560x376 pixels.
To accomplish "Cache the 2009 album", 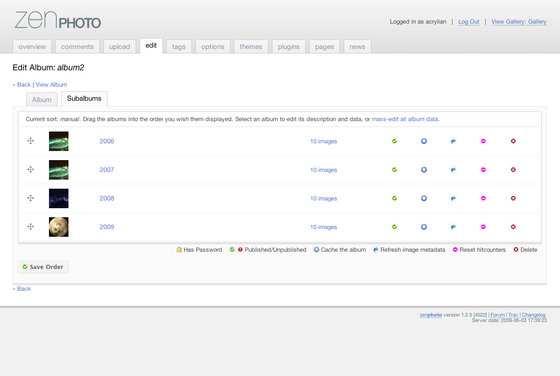I will coord(424,227).
